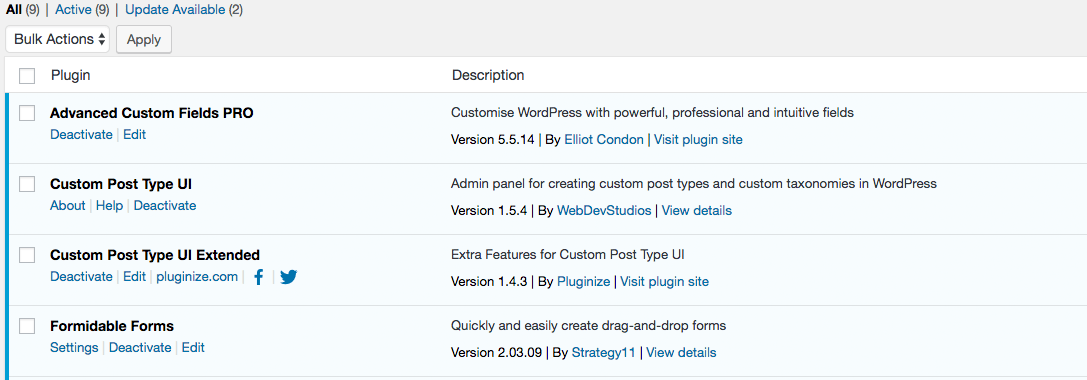This screenshot has width=1087, height=380.
Task: View details for Formidable Forms
Action: coord(681,352)
